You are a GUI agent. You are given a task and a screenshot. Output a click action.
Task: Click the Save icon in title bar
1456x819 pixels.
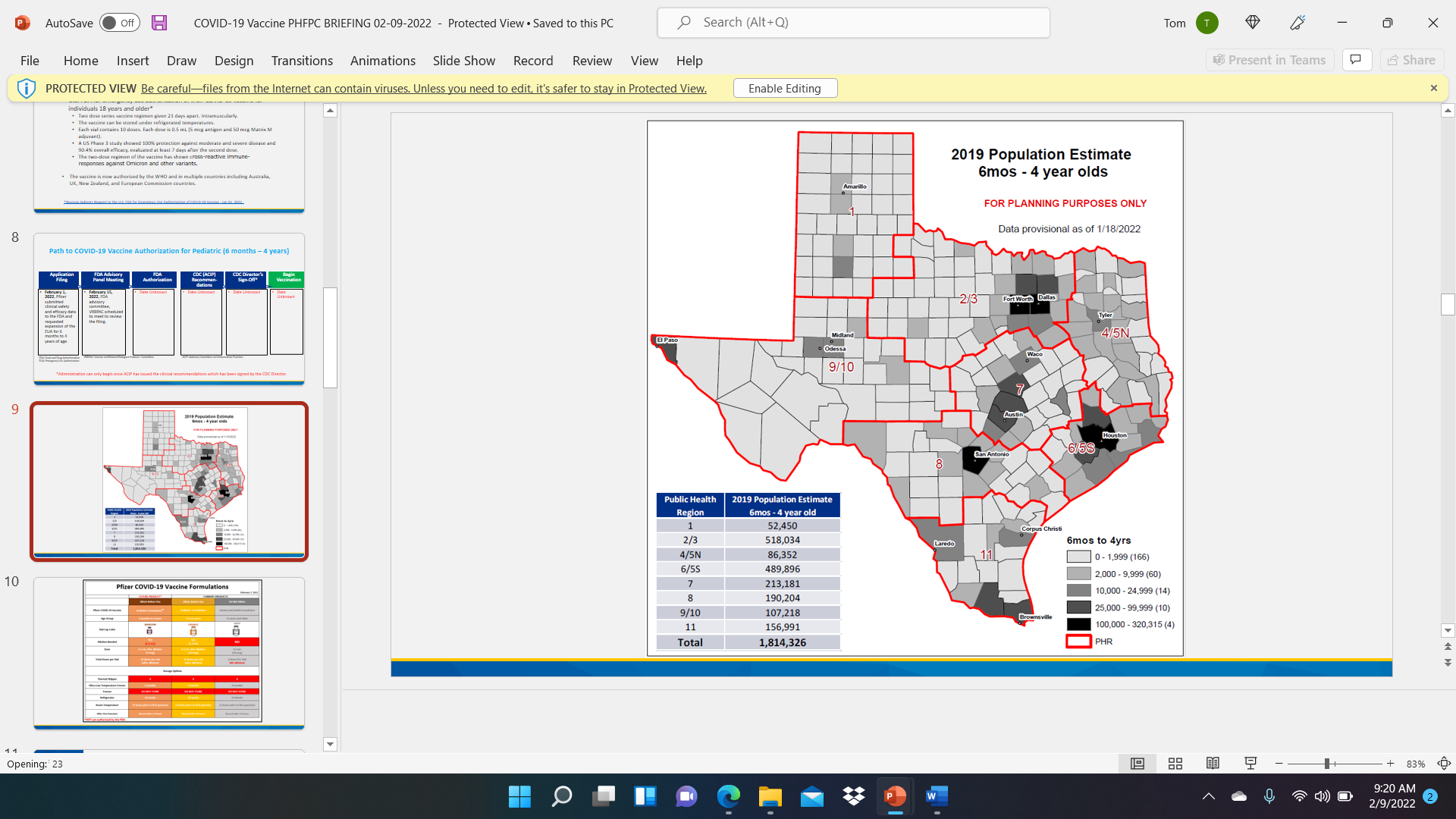tap(159, 23)
